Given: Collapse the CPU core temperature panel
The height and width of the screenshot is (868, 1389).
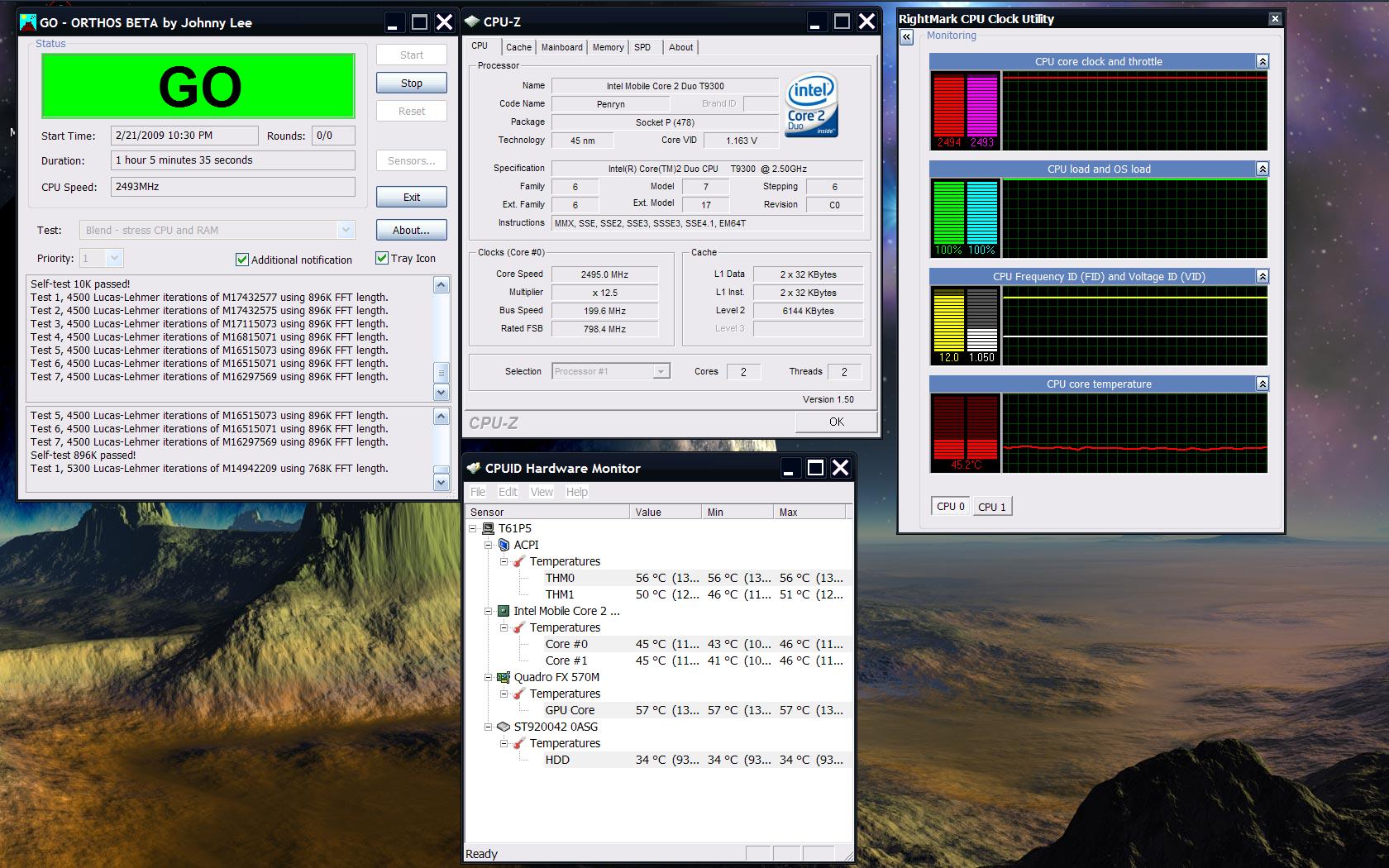Looking at the screenshot, I should click(x=1262, y=384).
